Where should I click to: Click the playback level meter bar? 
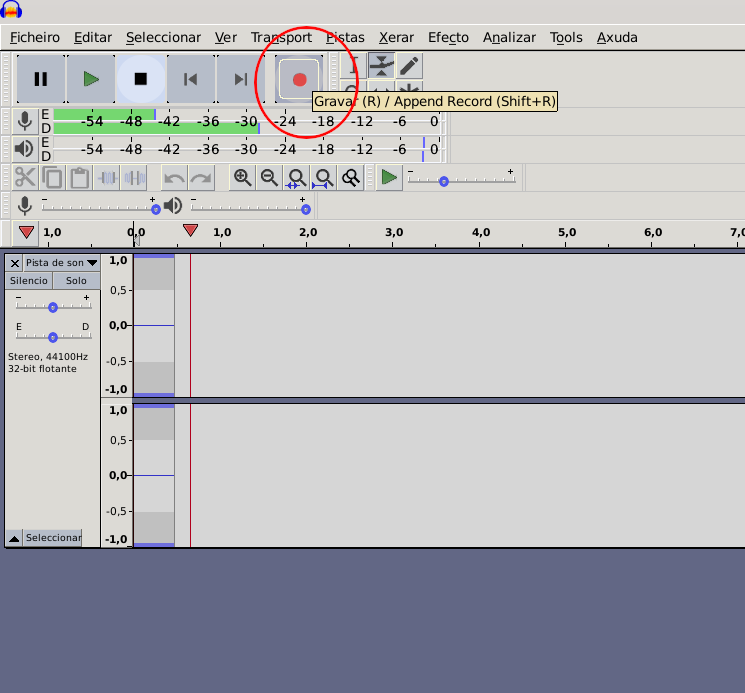pyautogui.click(x=247, y=149)
